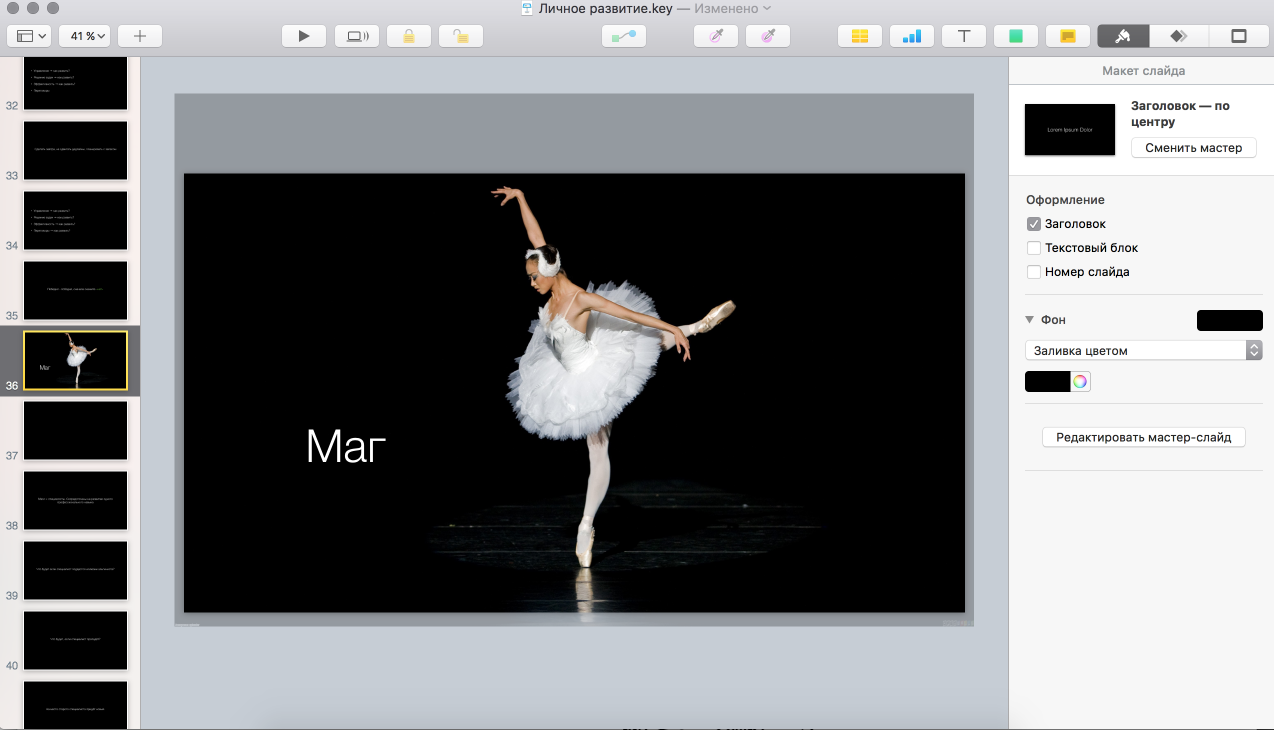
Task: Click the Личное развитие.key document title
Action: point(606,8)
